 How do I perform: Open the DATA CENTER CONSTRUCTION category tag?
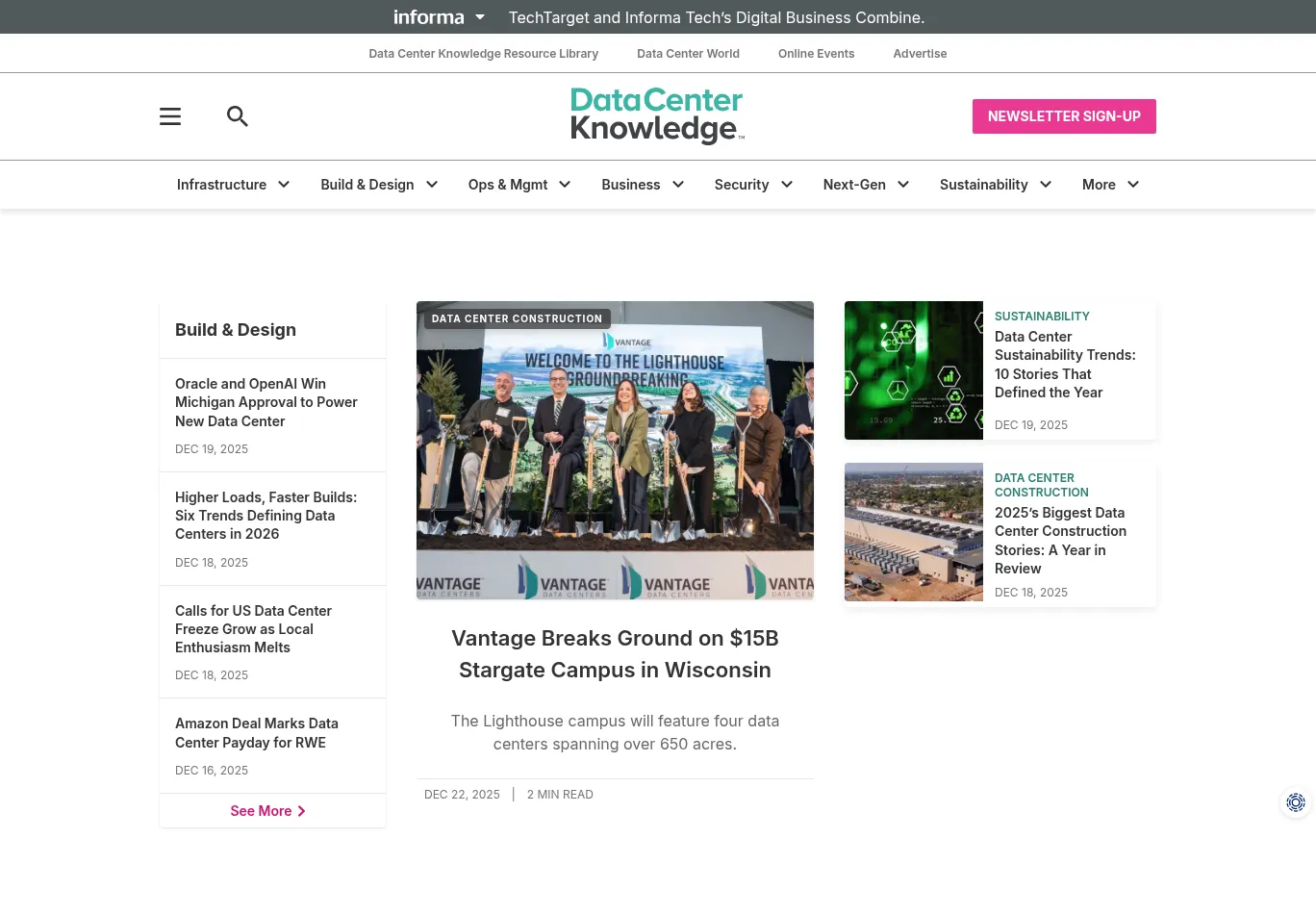(517, 318)
